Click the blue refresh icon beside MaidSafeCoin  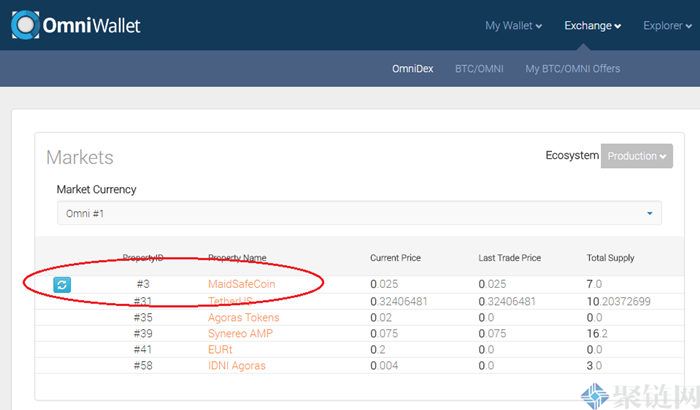pos(62,285)
